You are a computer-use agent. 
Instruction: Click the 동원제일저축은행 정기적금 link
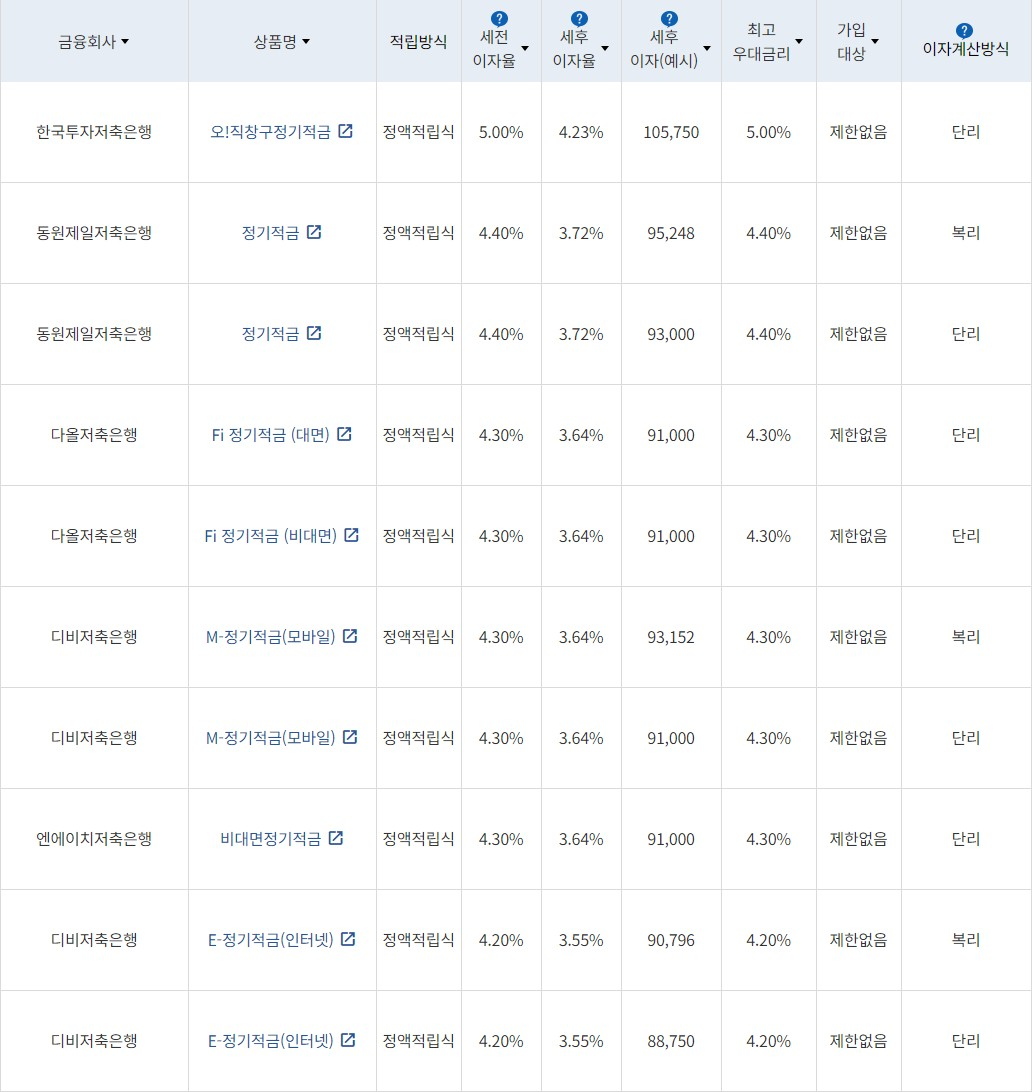(272, 232)
